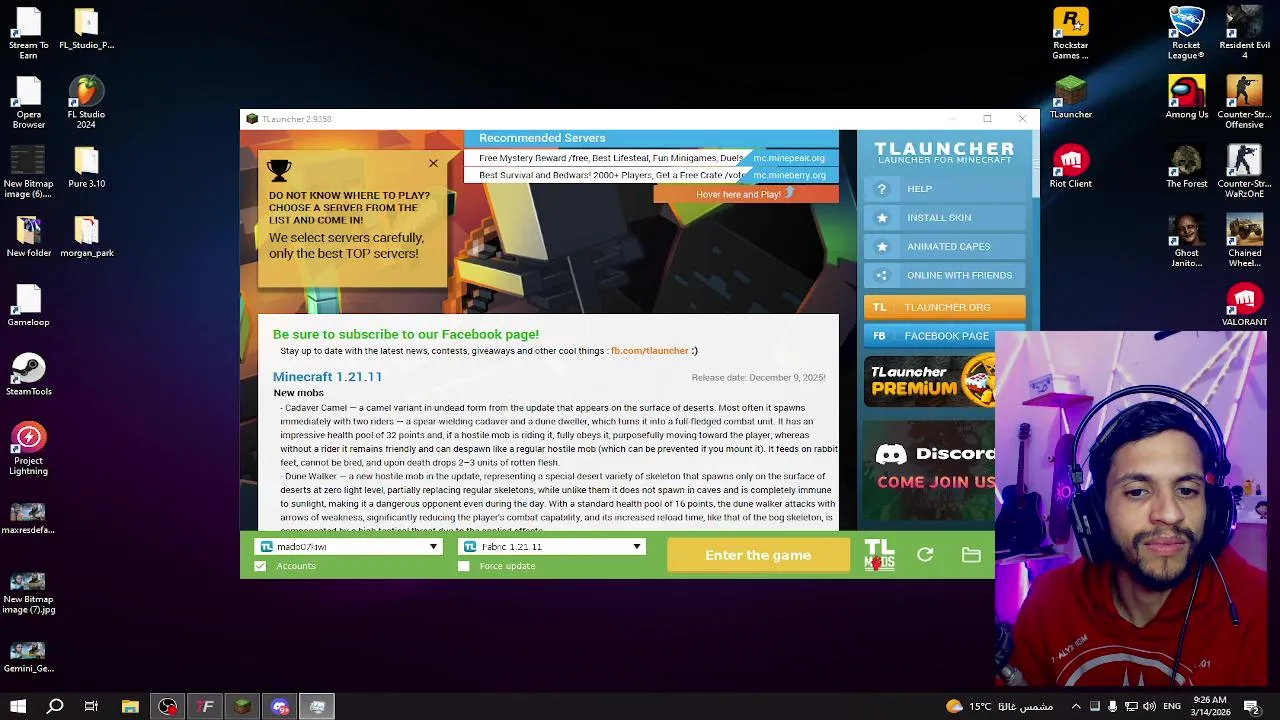The height and width of the screenshot is (720, 1280).
Task: Open the Windows Start button
Action: [18, 707]
